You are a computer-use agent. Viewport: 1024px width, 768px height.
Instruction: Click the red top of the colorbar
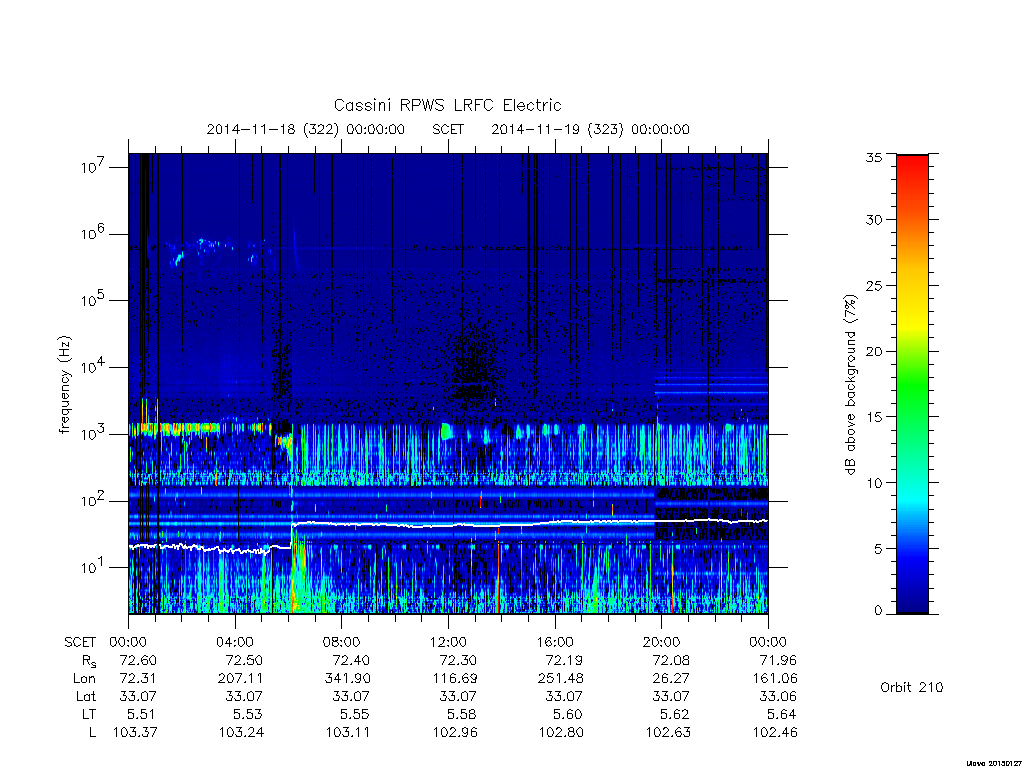coord(912,165)
